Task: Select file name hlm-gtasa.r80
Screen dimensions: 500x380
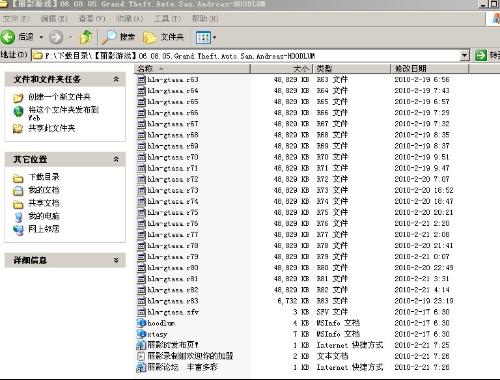Action: click(x=173, y=268)
